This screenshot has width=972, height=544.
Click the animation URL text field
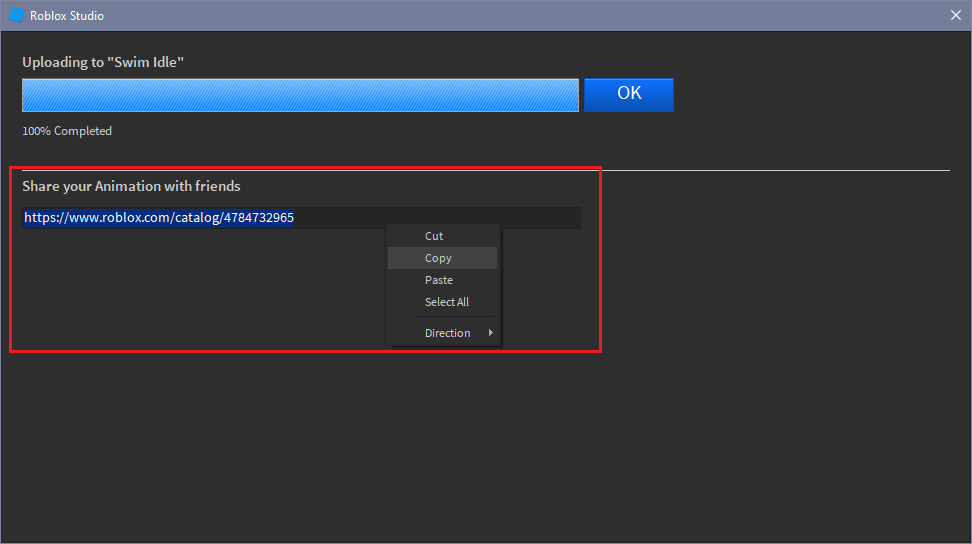point(301,217)
